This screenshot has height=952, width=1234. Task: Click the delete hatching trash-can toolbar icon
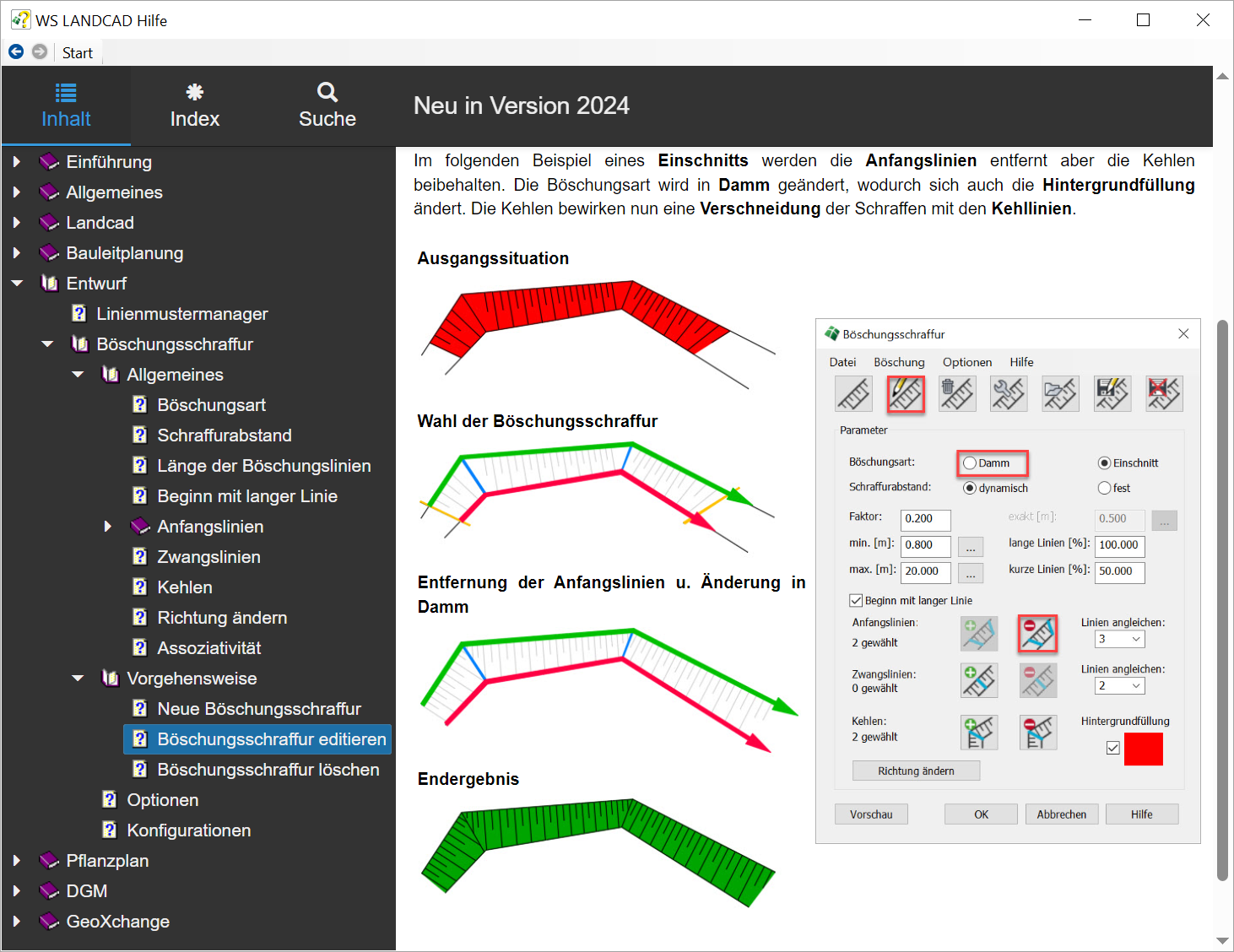coord(957,394)
